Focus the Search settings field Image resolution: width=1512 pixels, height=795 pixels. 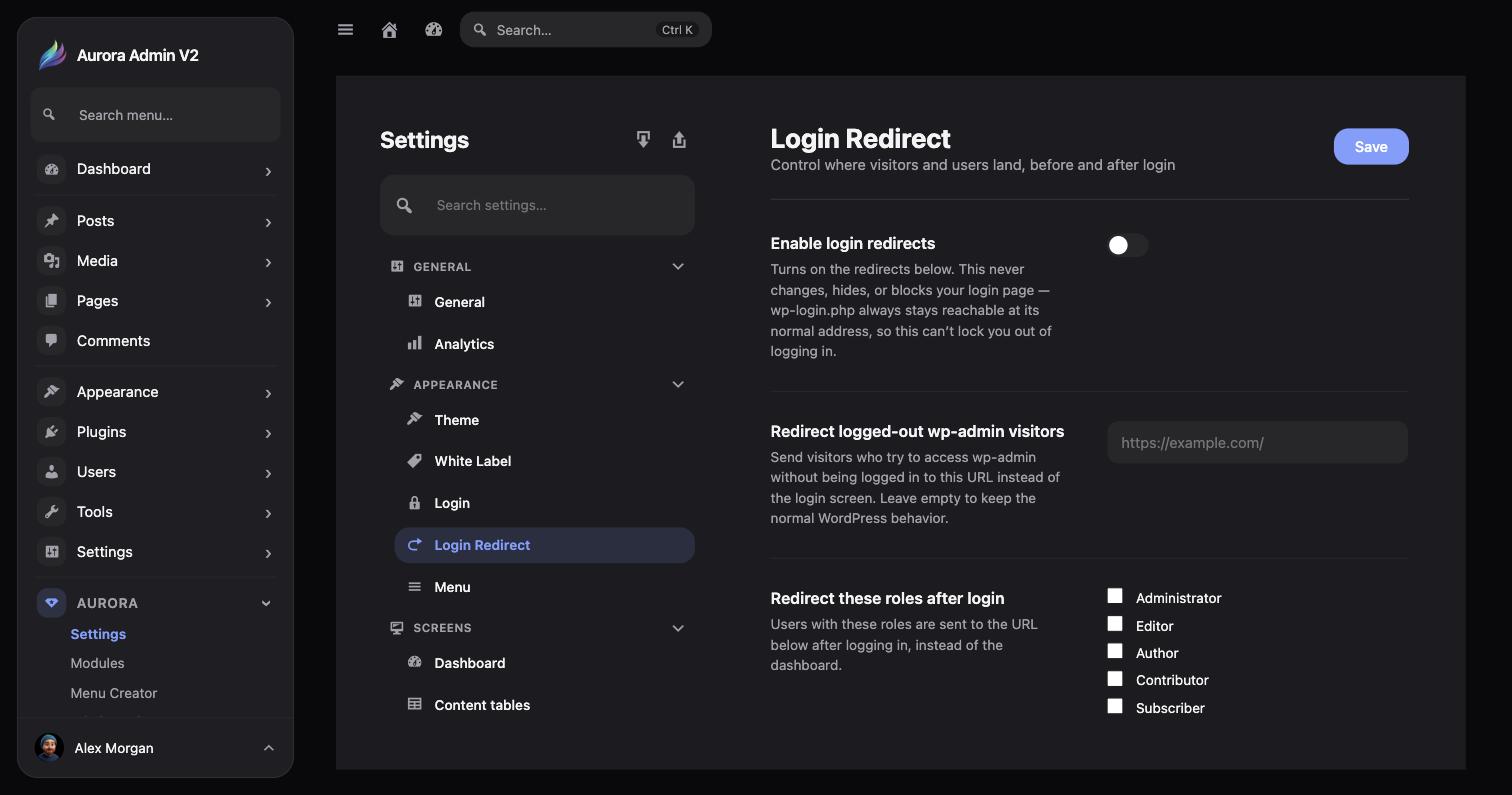pyautogui.click(x=537, y=205)
